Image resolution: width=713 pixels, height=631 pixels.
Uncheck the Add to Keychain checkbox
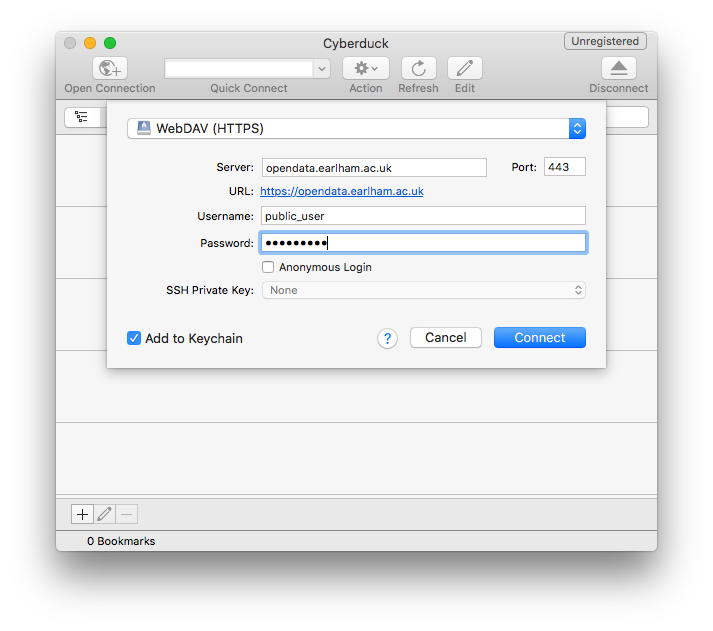click(x=134, y=338)
